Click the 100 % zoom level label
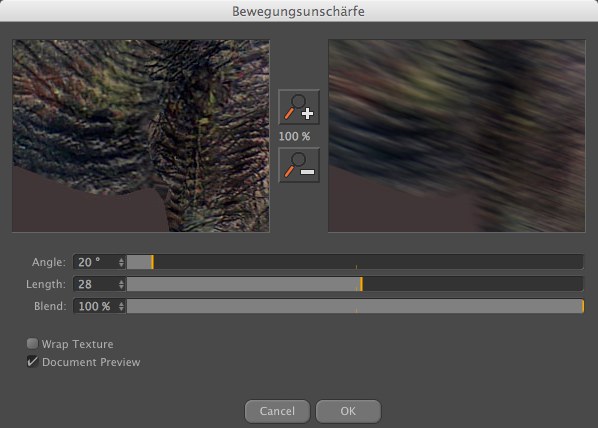 [294, 136]
